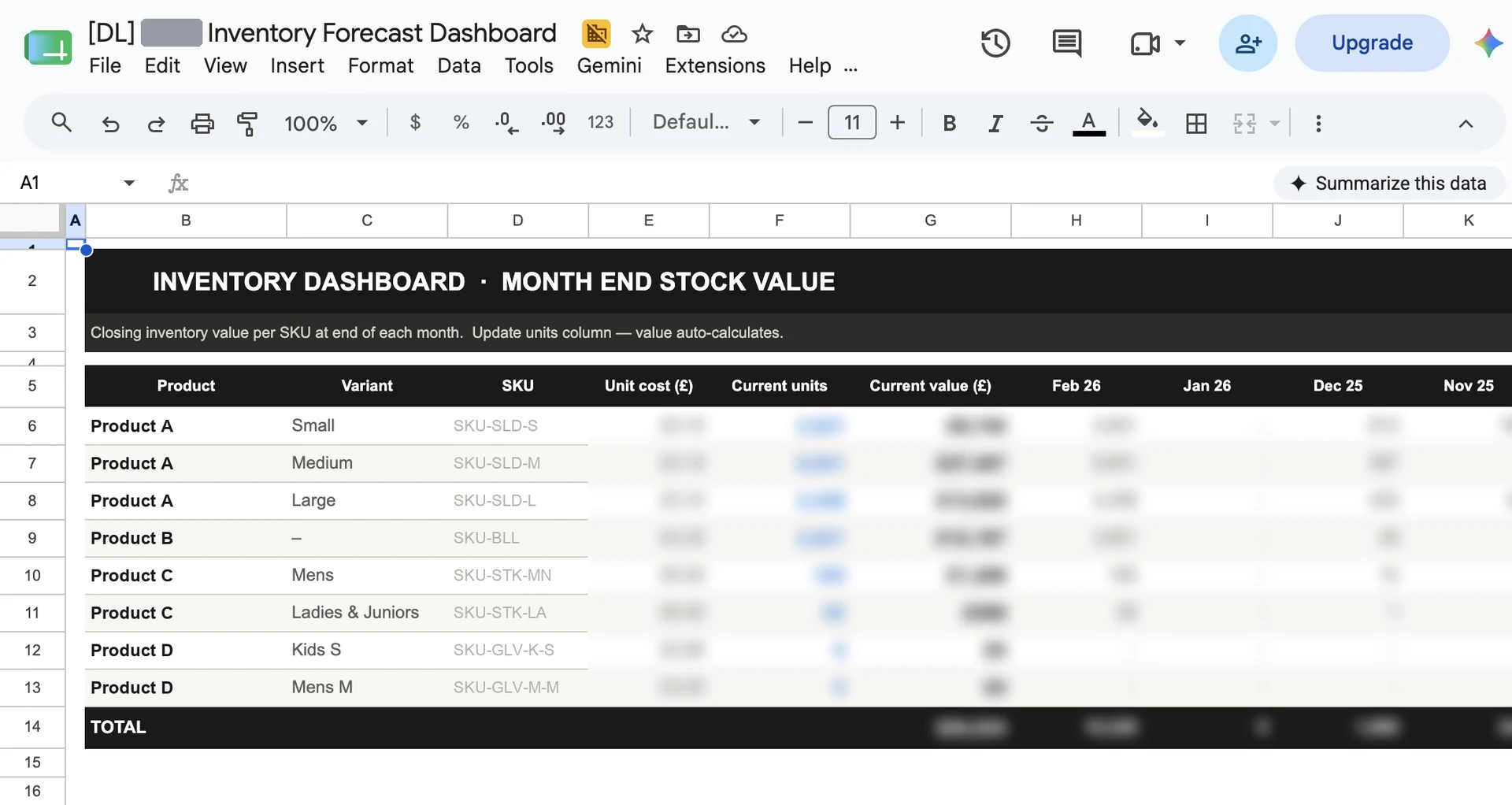Select column G header
Screen dimensions: 1512x805
coord(930,221)
